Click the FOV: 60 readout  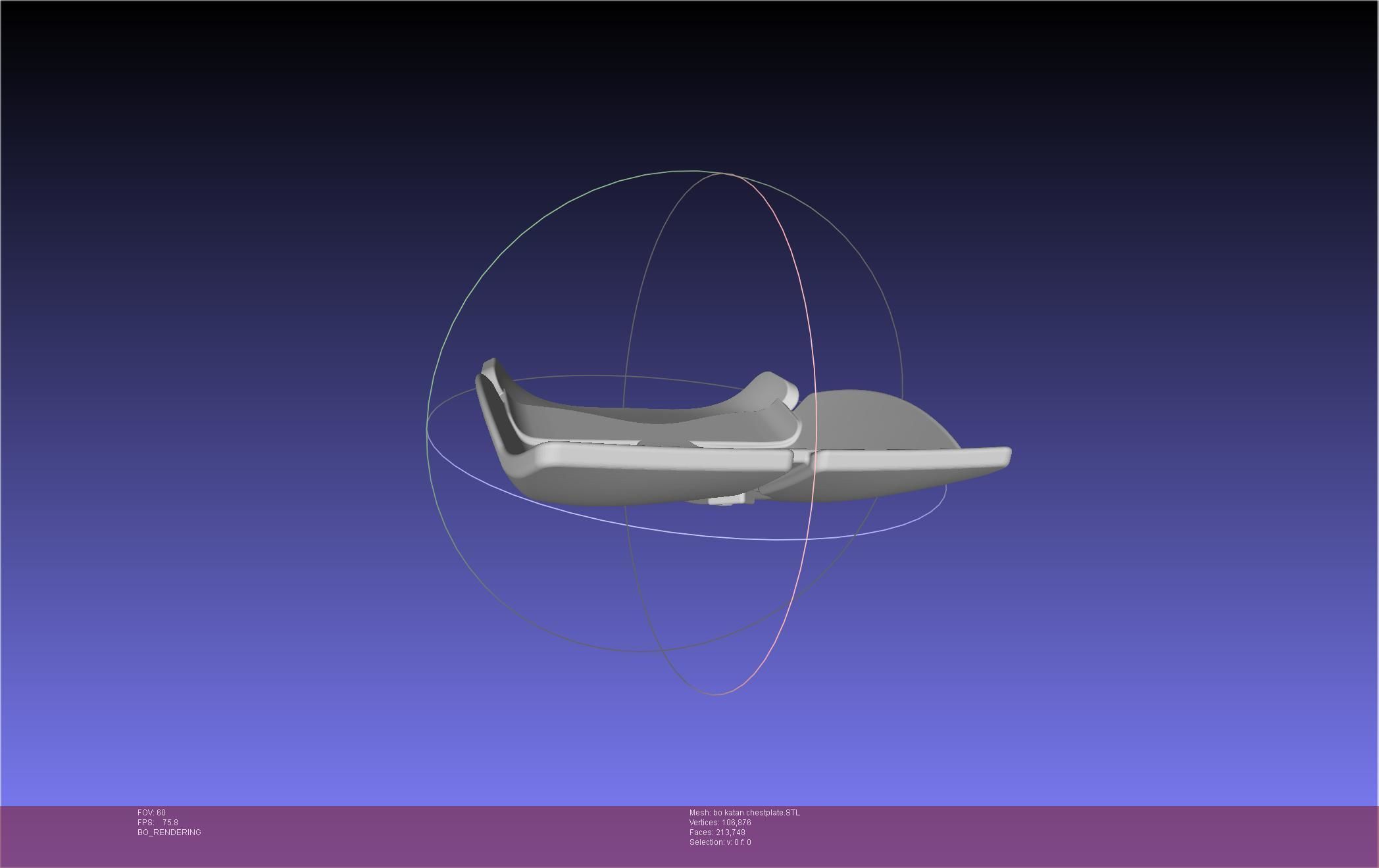(x=151, y=813)
